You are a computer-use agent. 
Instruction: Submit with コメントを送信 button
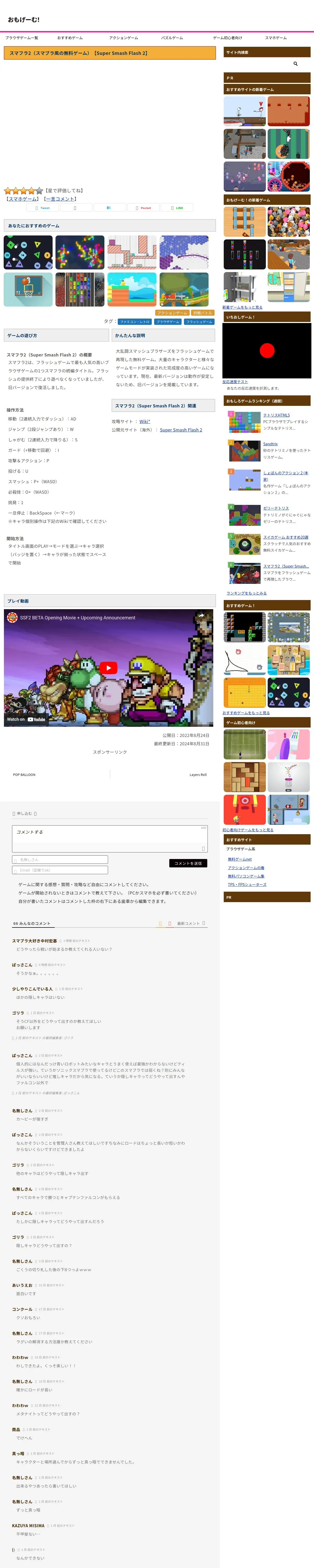coord(188,863)
